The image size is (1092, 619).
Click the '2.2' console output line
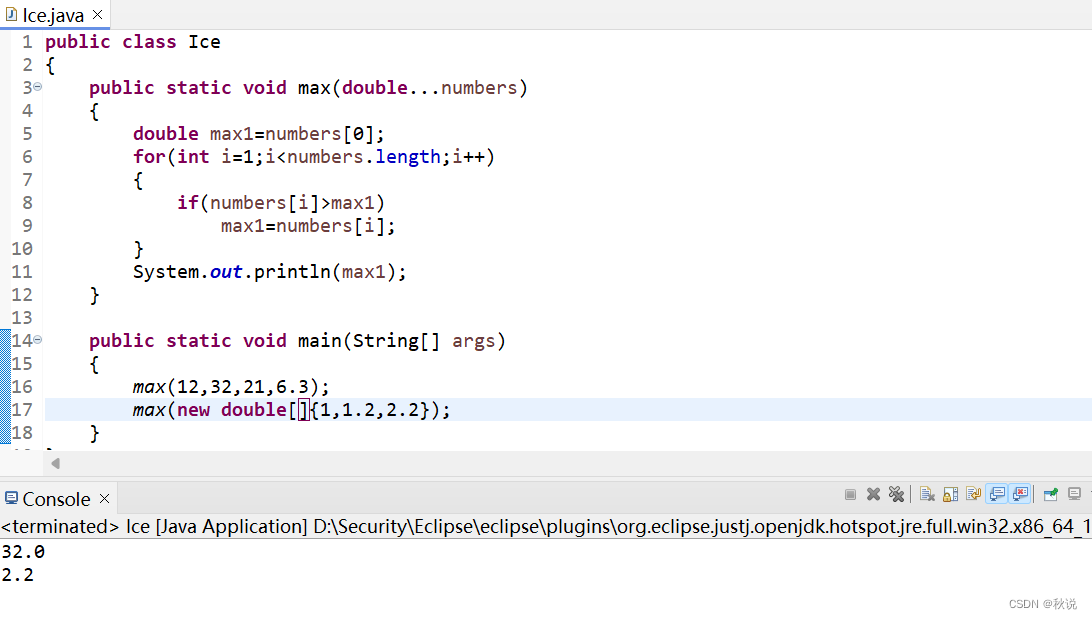pos(18,575)
